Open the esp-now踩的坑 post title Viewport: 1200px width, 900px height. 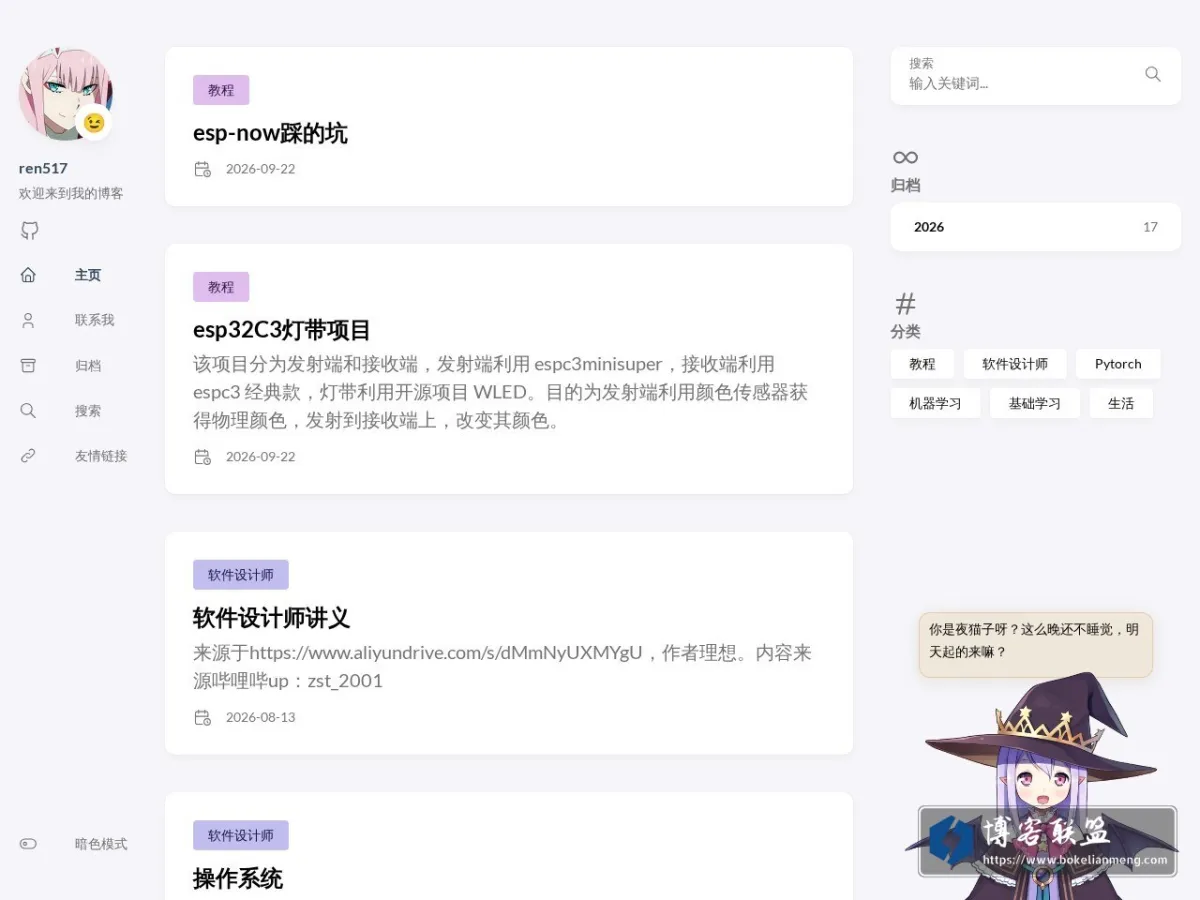pos(270,133)
